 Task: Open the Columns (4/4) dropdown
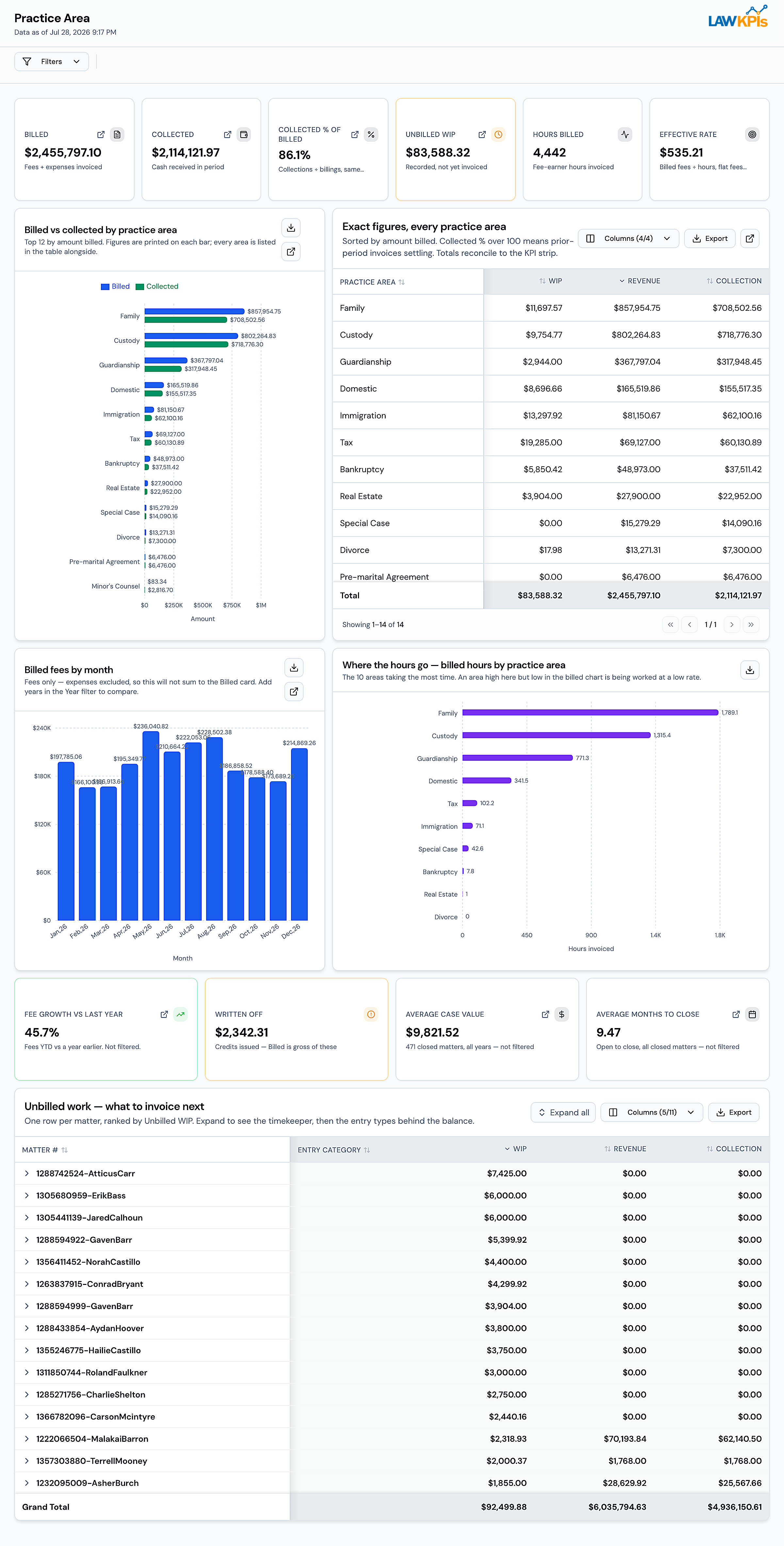628,238
